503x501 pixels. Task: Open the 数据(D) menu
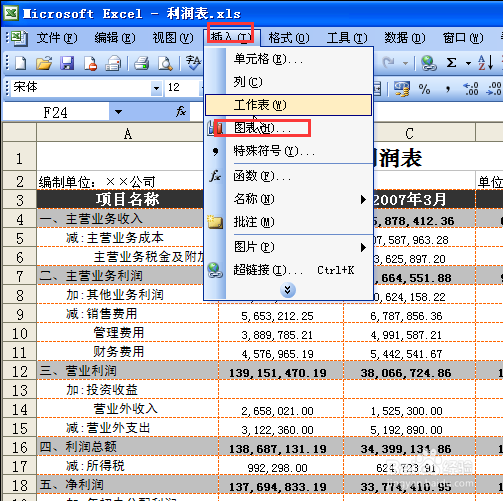[405, 38]
